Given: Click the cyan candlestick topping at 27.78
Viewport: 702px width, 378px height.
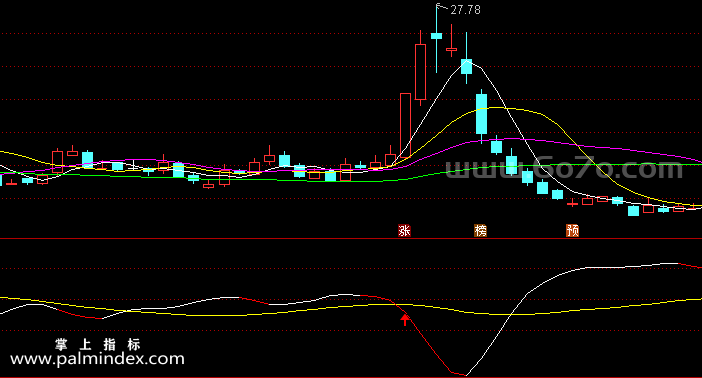Looking at the screenshot, I should coord(437,38).
